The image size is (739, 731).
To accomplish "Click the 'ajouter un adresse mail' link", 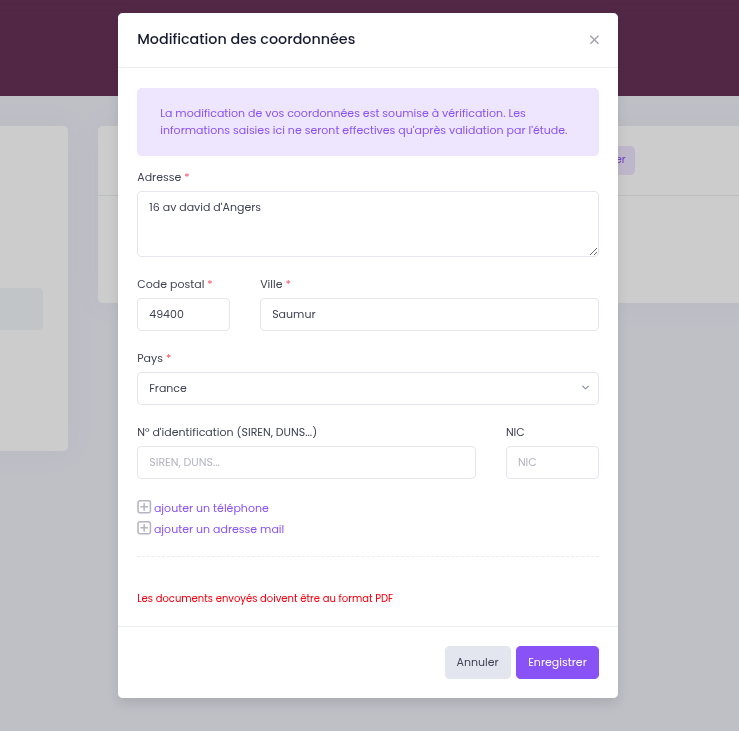I will coord(219,529).
